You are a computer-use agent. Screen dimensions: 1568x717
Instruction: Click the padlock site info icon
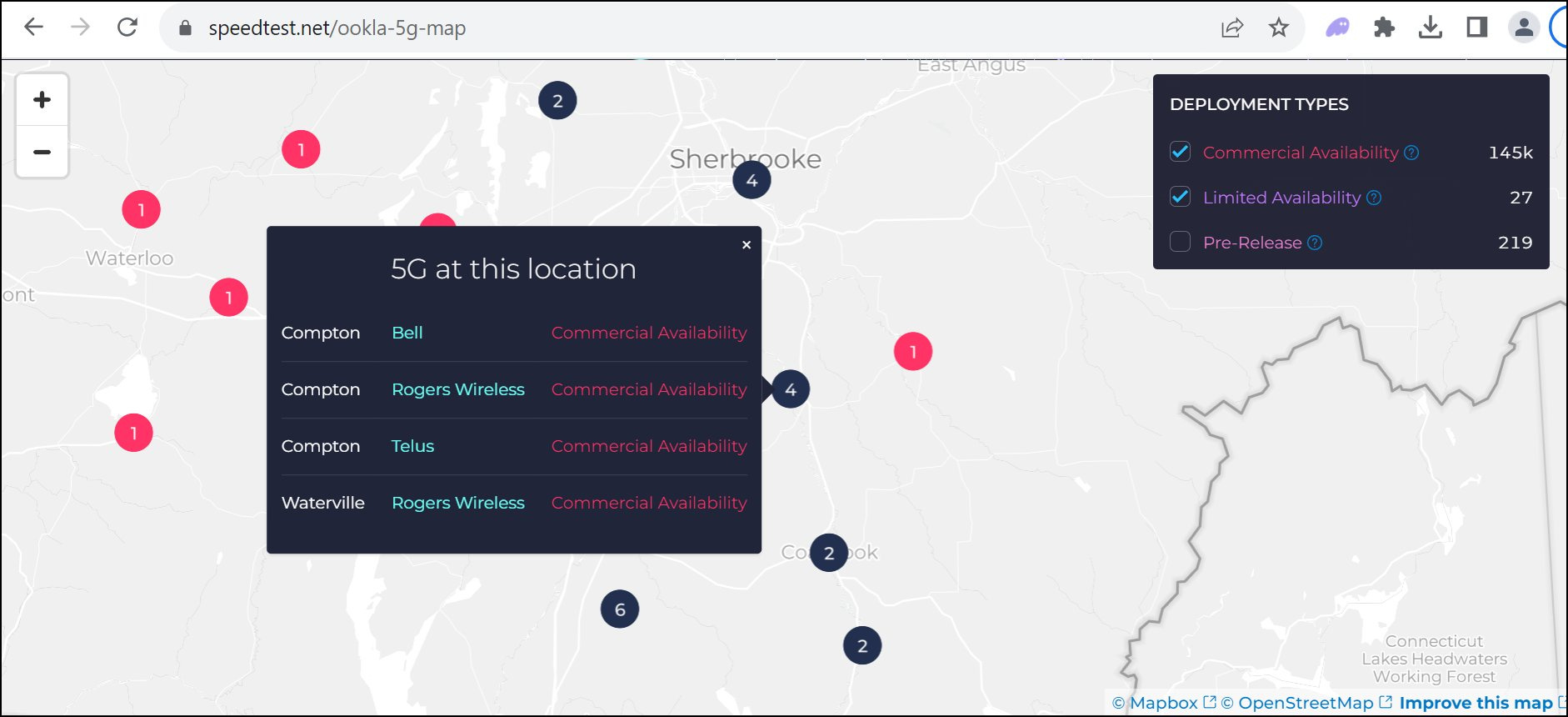click(186, 28)
